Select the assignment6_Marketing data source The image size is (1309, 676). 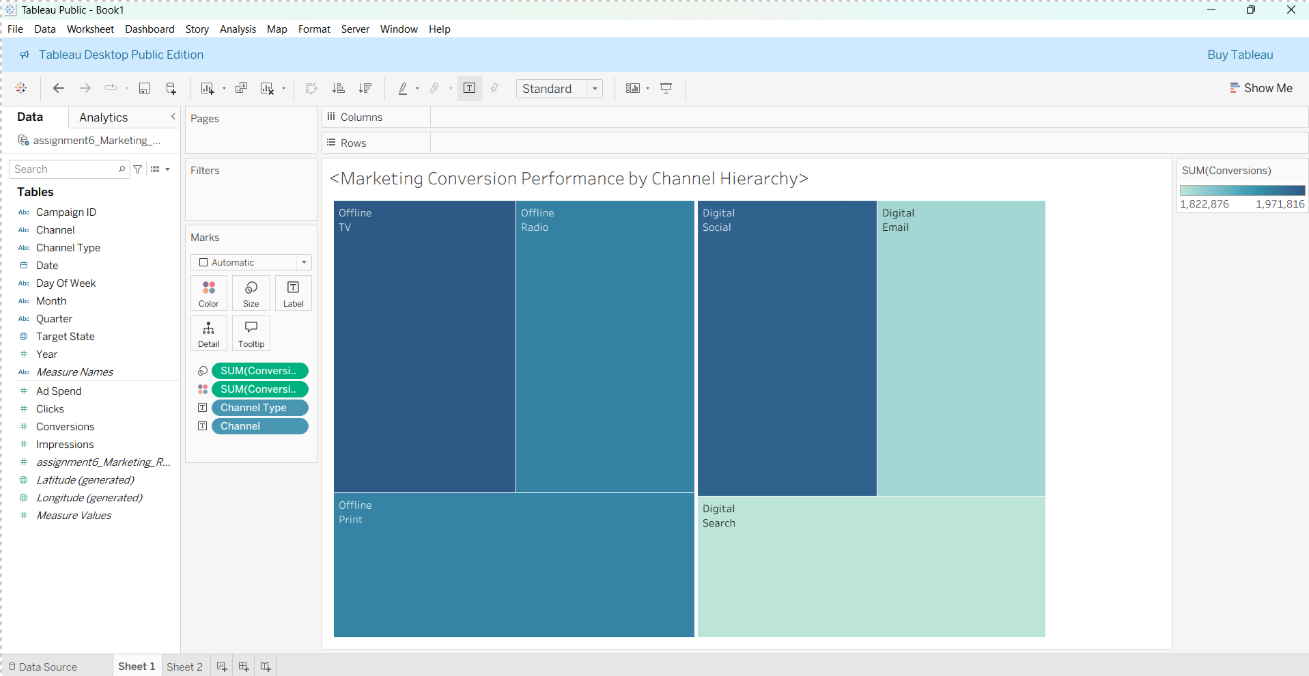point(89,140)
